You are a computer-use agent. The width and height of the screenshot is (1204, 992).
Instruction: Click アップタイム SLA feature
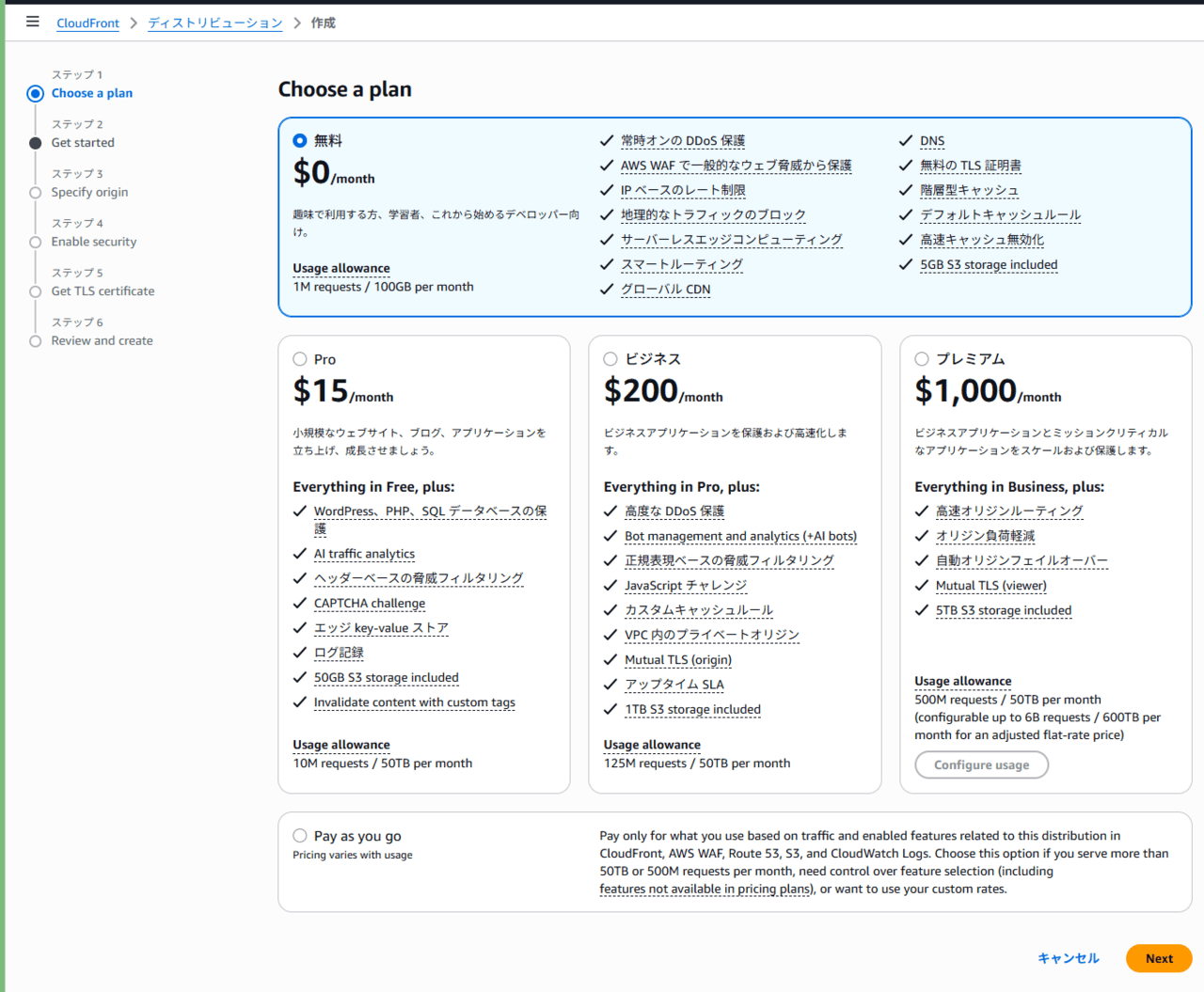[x=674, y=685]
